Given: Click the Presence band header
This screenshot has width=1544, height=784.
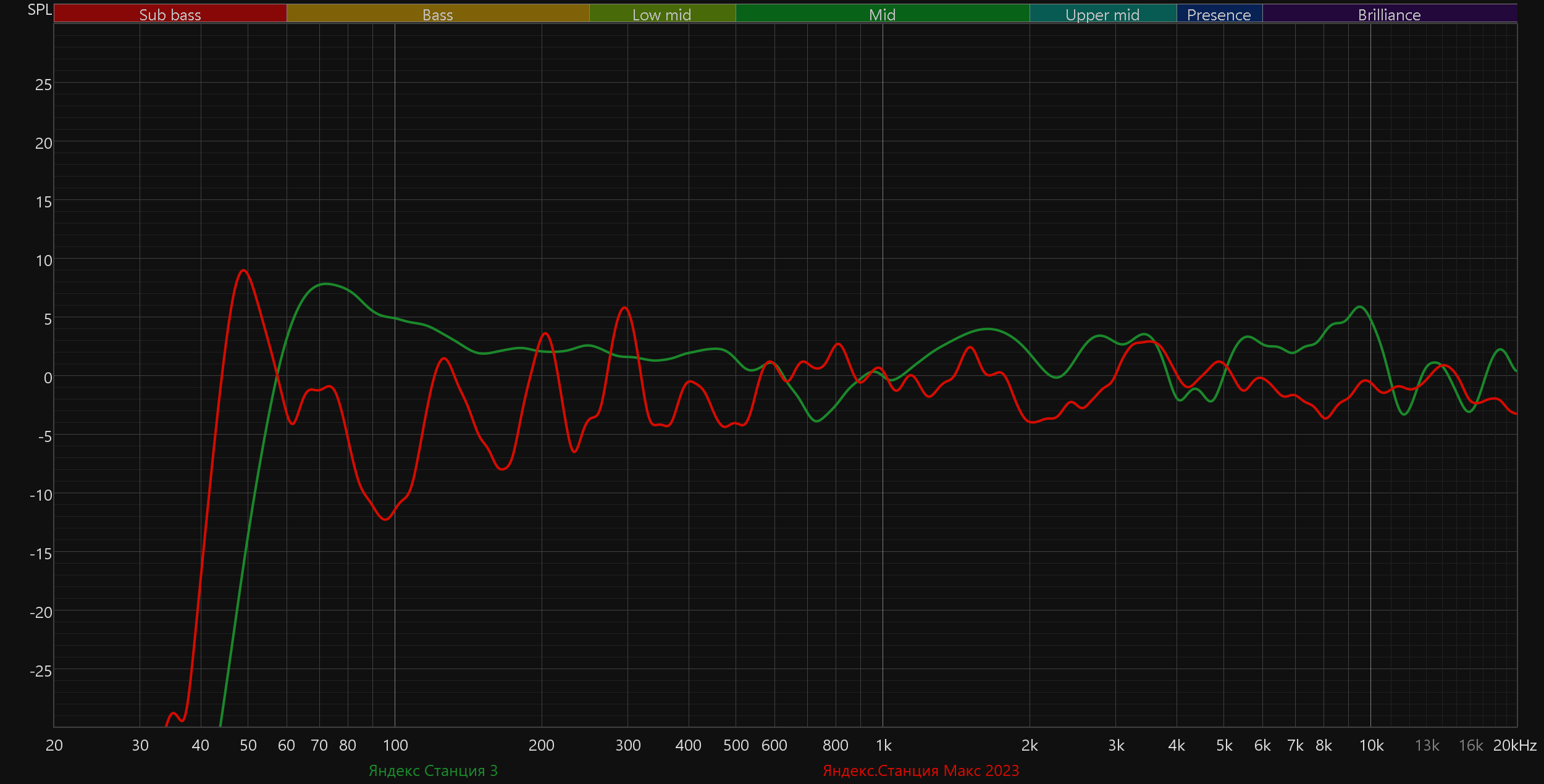Looking at the screenshot, I should pos(1219,14).
